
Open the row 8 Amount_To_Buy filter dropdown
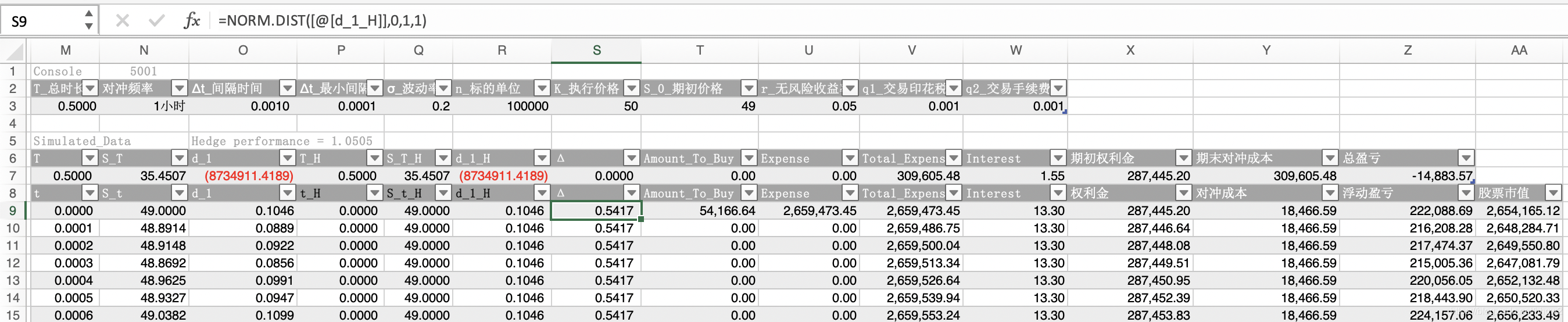[x=749, y=193]
